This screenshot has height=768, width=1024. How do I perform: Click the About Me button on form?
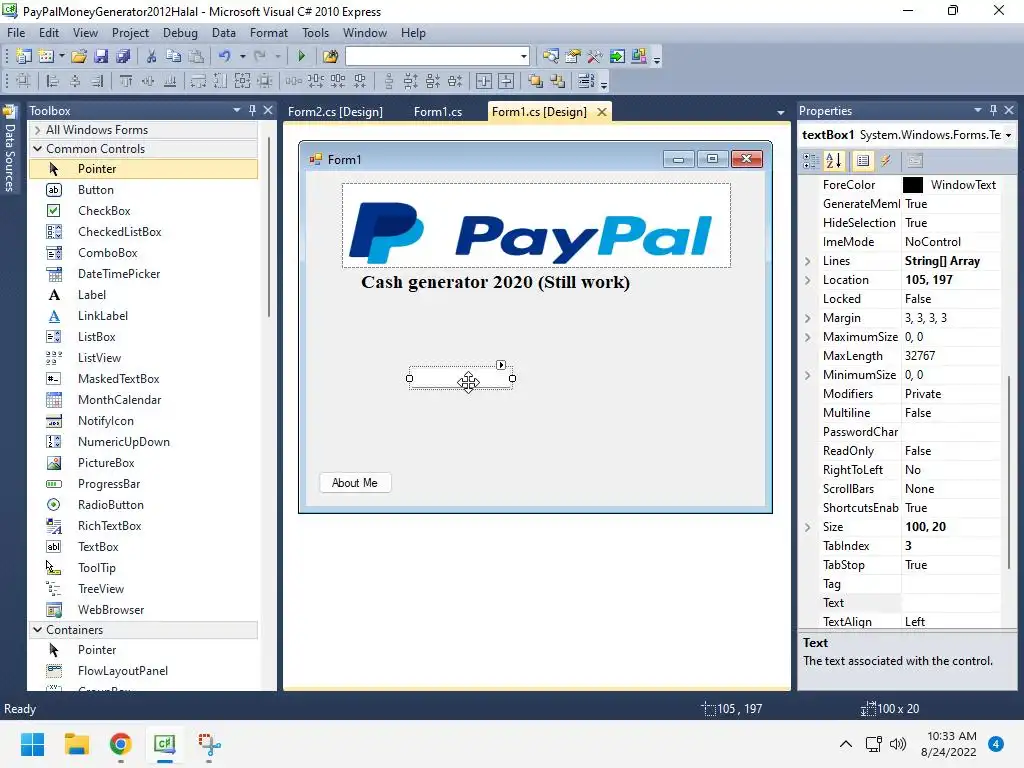(x=355, y=483)
